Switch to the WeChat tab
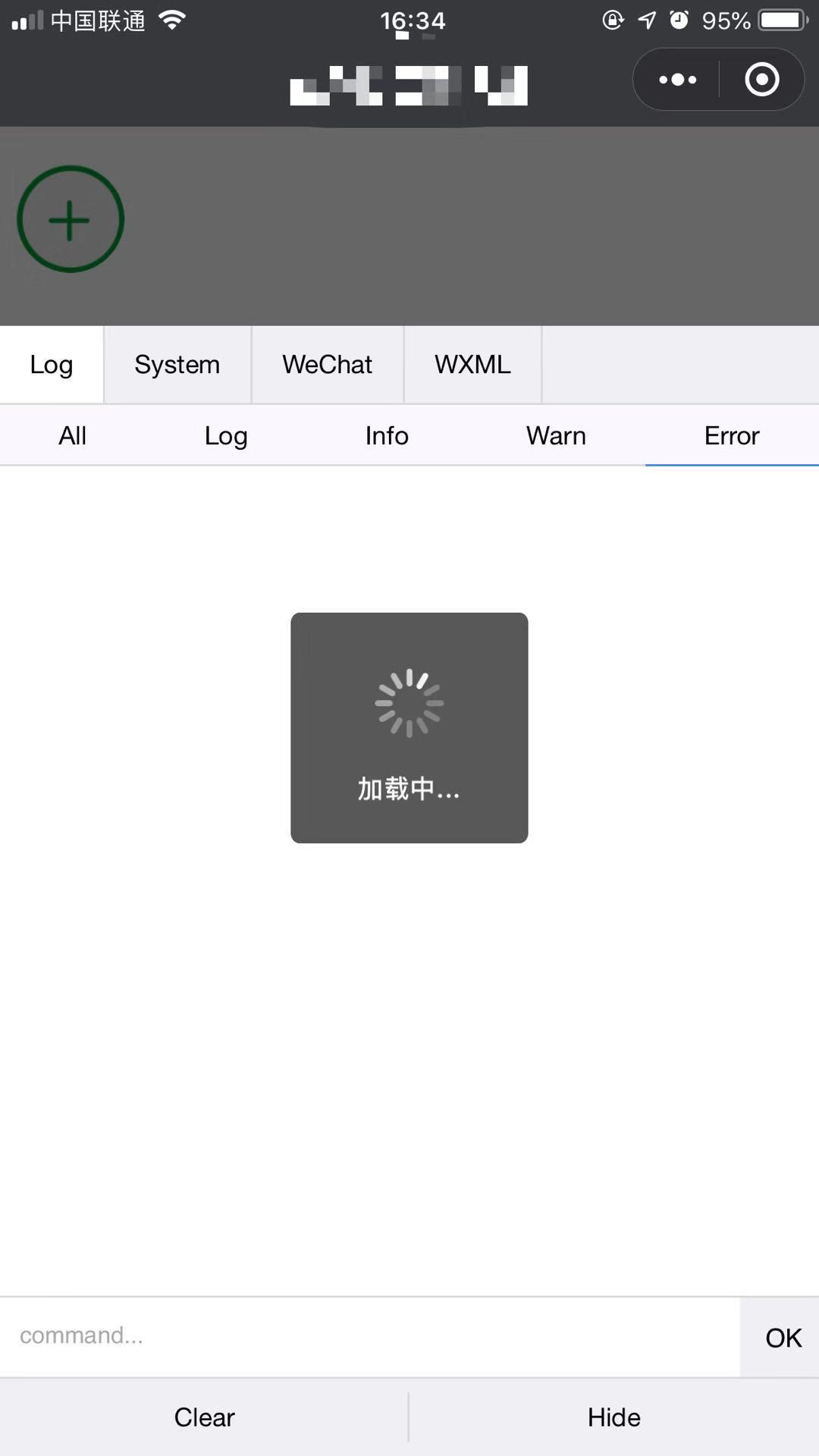The height and width of the screenshot is (1456, 819). coord(328,365)
